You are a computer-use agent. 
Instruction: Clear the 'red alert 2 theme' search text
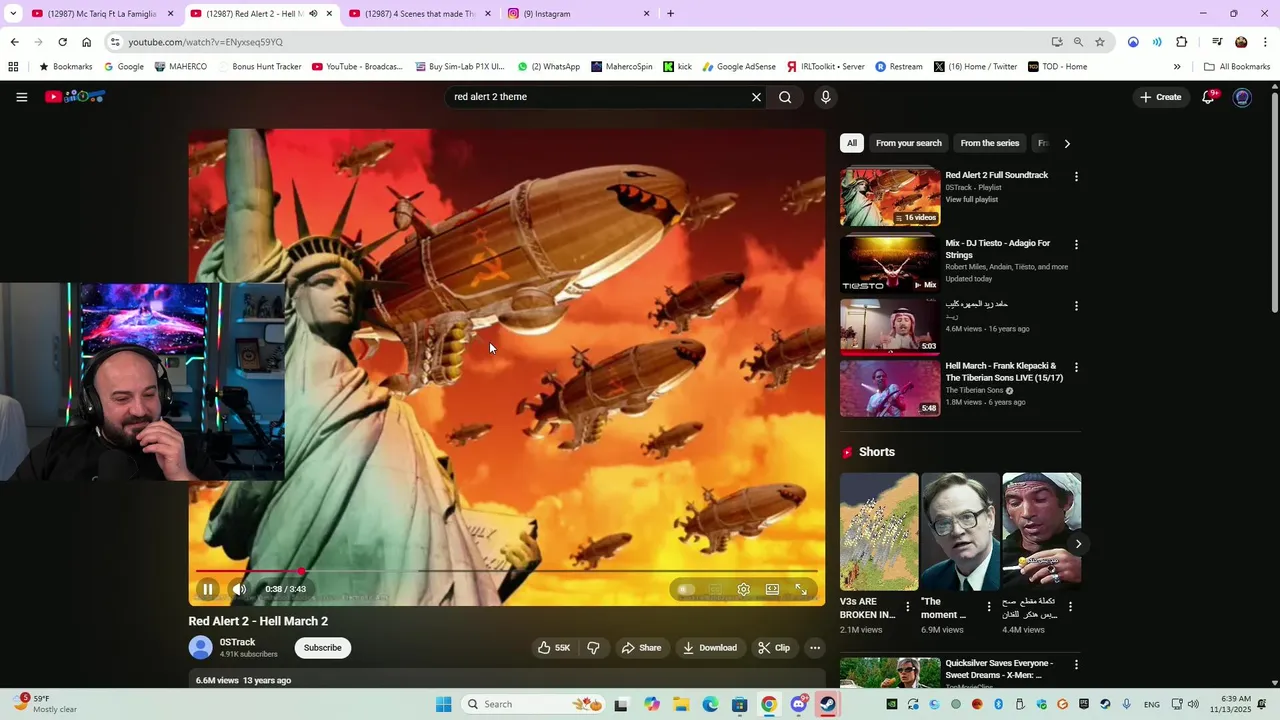(756, 97)
